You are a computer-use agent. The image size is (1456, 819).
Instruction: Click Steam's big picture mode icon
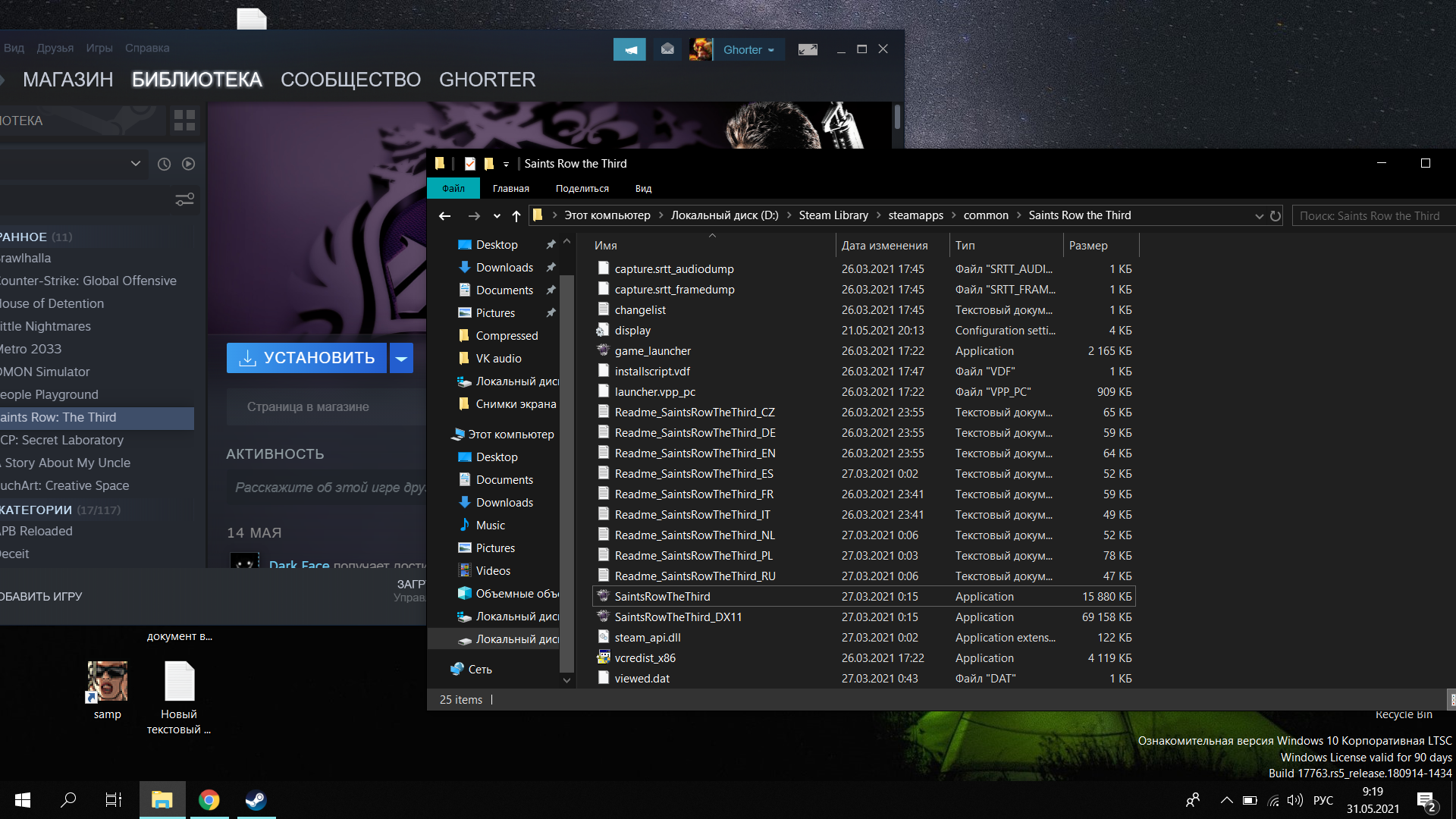point(808,49)
